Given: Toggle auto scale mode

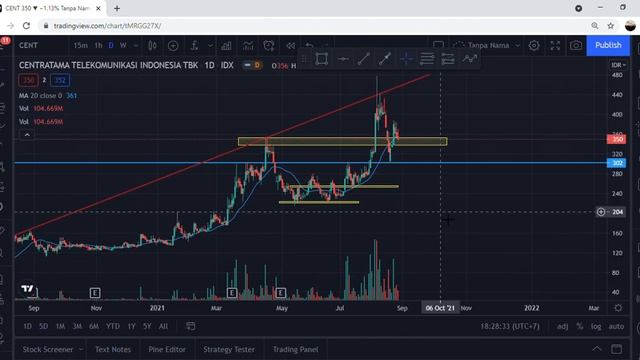Looking at the screenshot, I should click(616, 327).
